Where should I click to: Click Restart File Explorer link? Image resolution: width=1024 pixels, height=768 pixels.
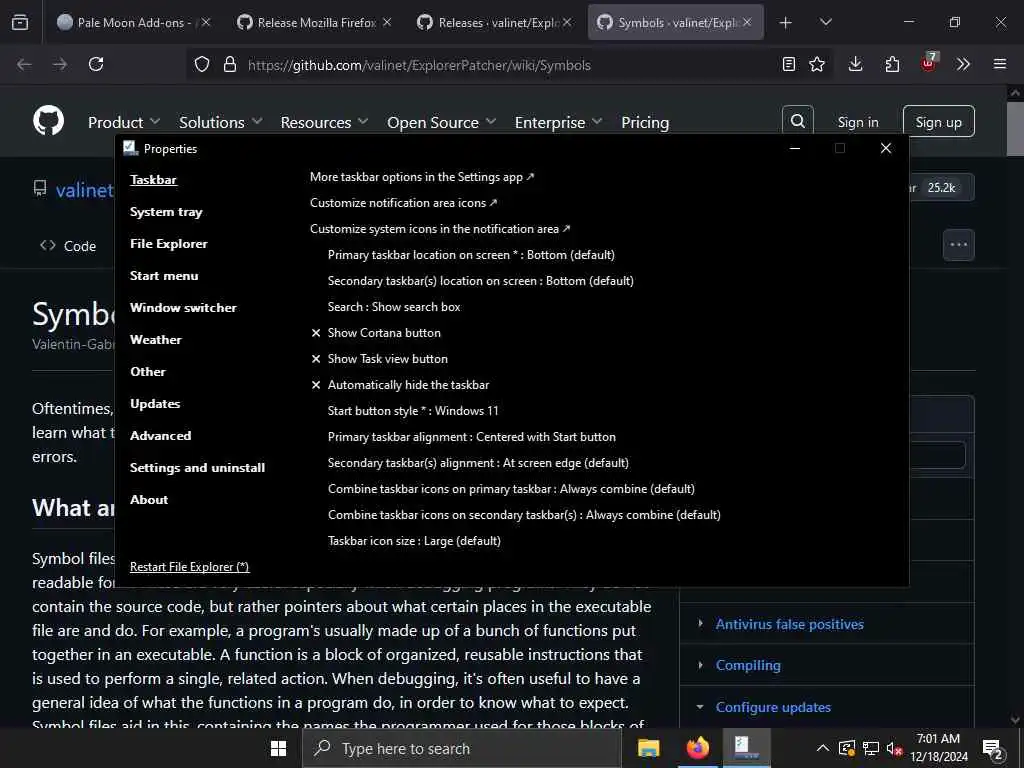(x=189, y=567)
